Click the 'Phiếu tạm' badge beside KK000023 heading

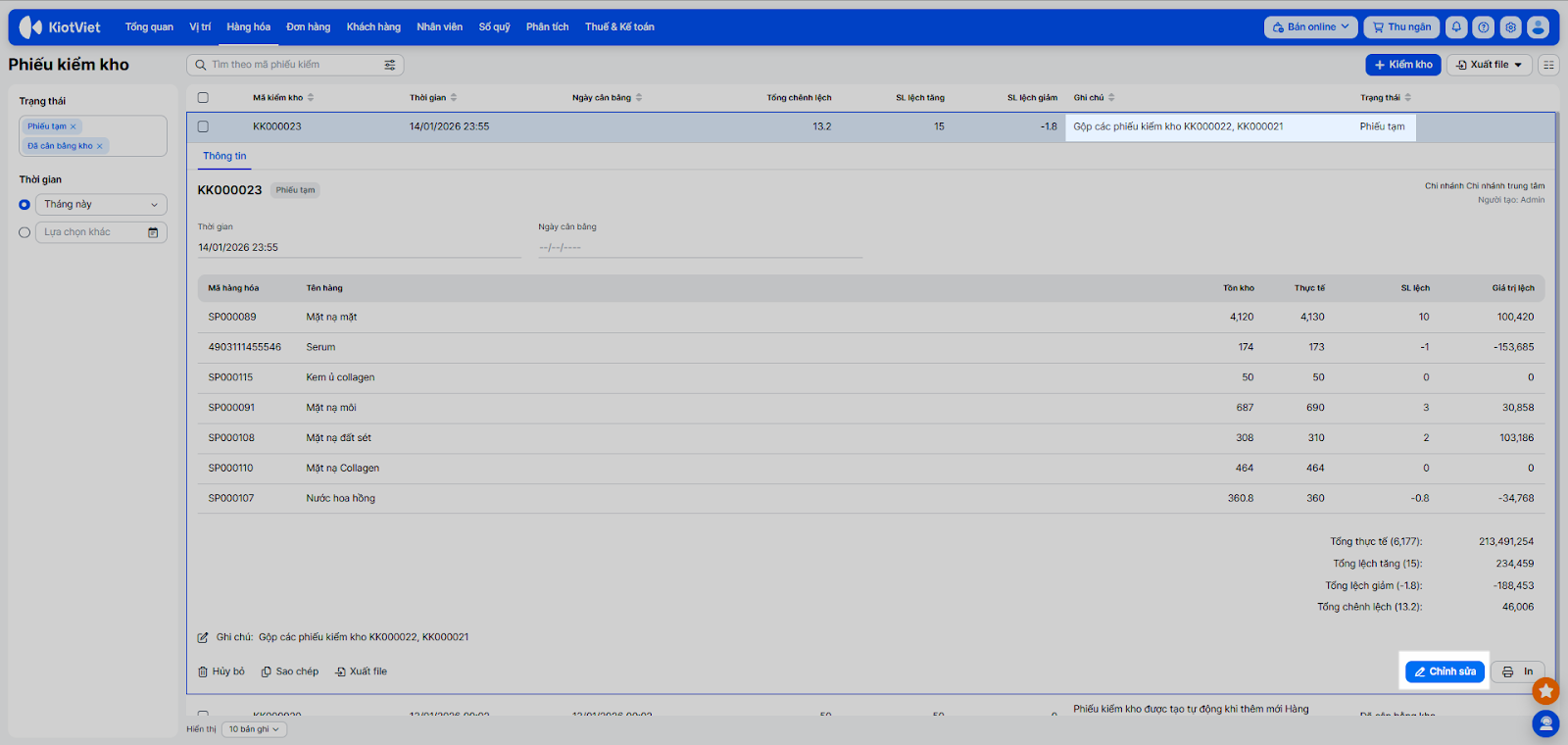tap(295, 190)
